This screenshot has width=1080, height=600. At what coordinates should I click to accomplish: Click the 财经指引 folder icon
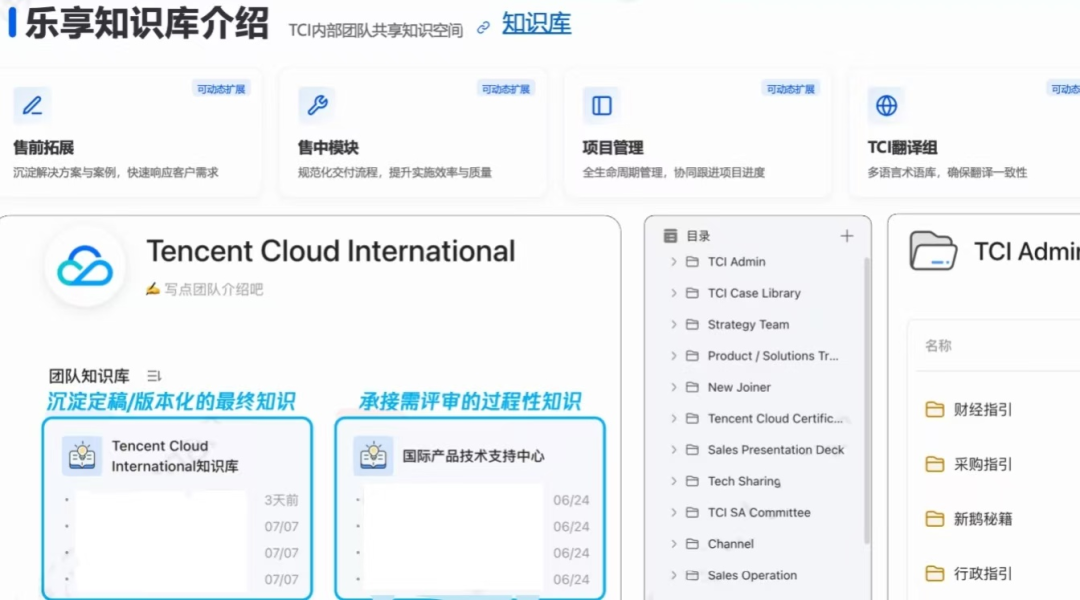[x=934, y=410]
